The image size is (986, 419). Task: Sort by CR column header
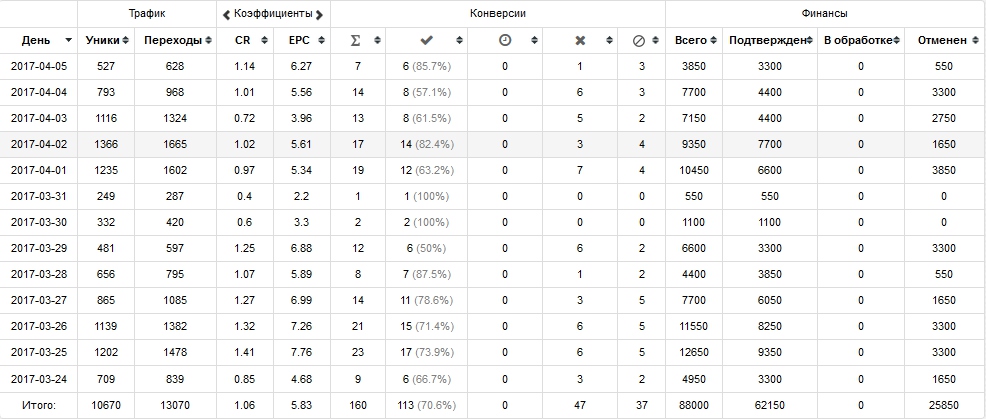click(x=243, y=40)
